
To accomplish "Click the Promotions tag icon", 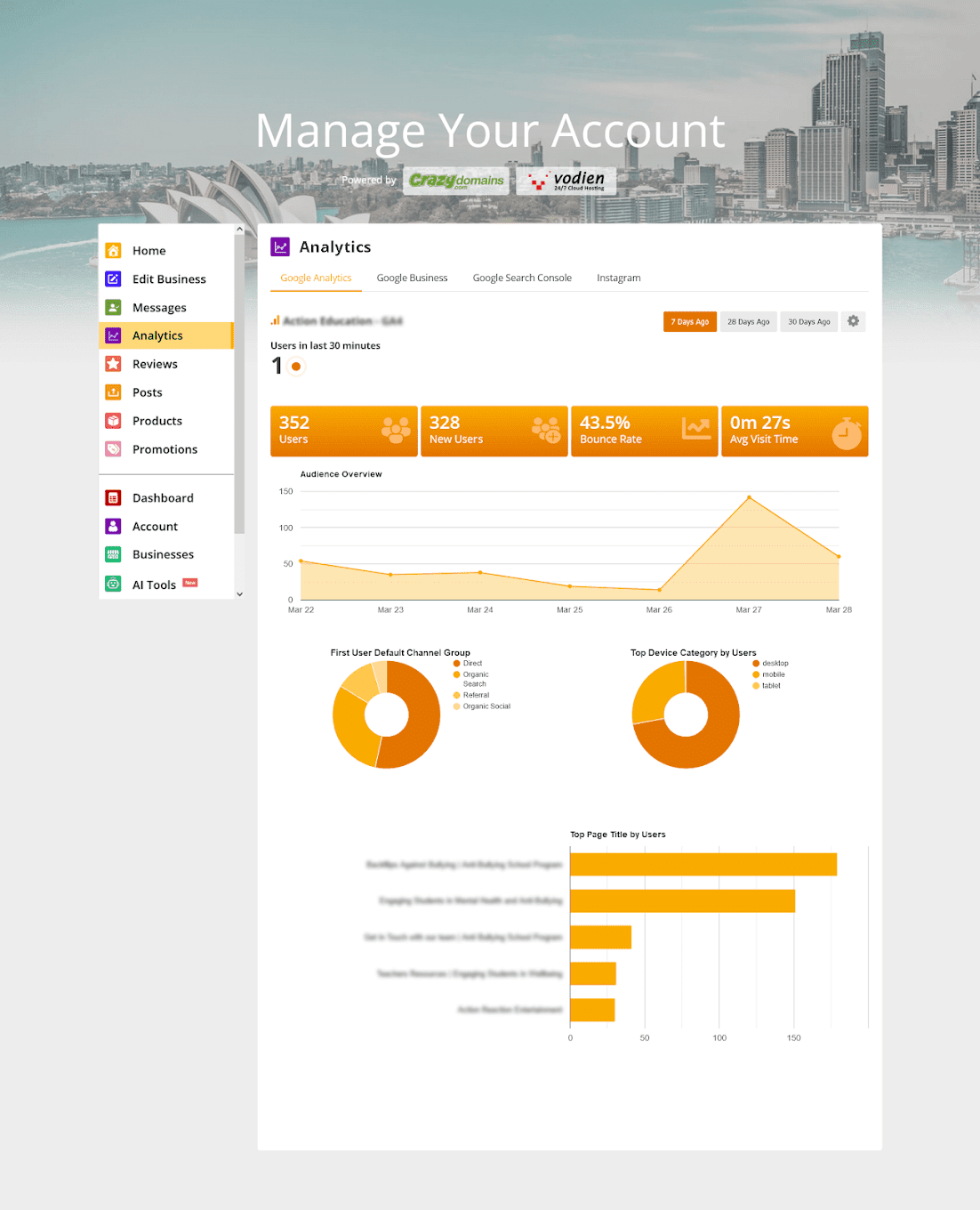I will [x=114, y=449].
